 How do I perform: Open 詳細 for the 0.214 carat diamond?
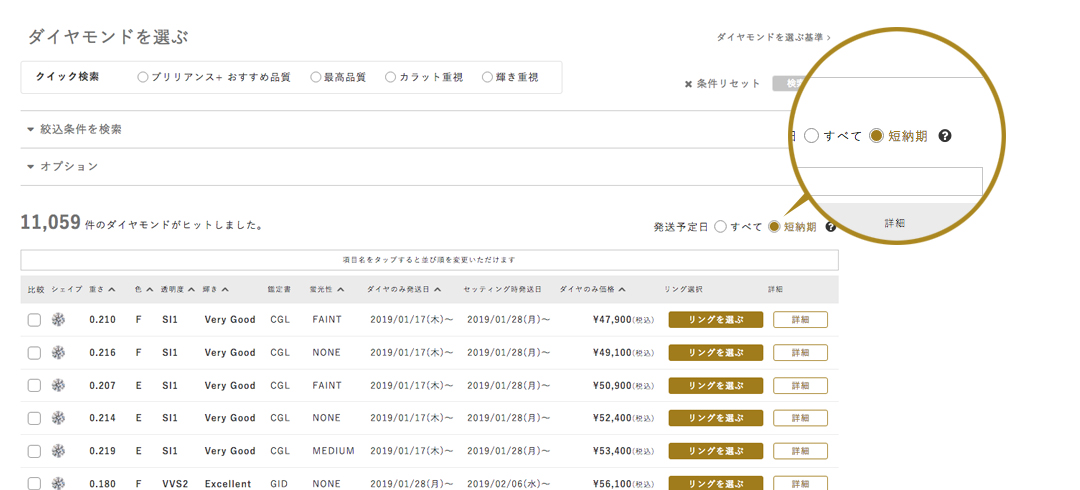[x=800, y=418]
